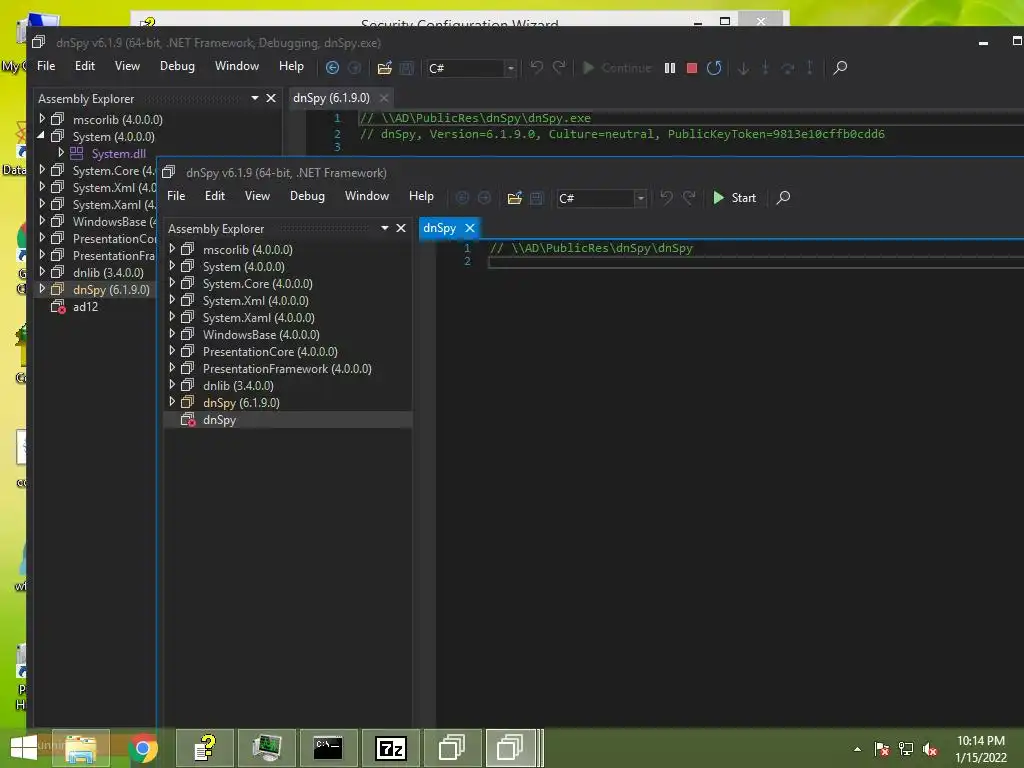
Task: Click Step Out icon in back dnSpy toolbar
Action: point(810,68)
